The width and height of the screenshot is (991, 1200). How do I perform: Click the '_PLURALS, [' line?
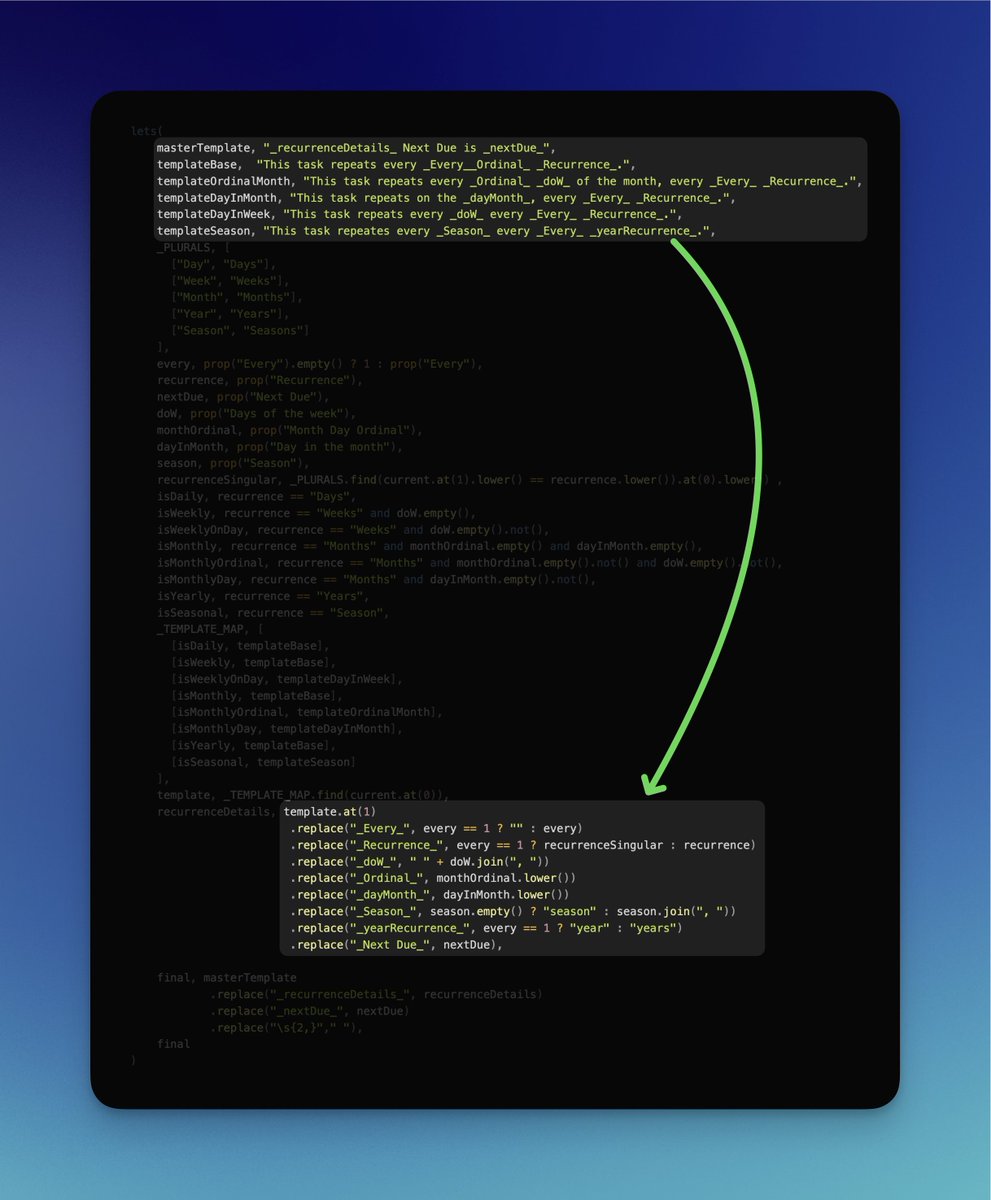(x=193, y=248)
